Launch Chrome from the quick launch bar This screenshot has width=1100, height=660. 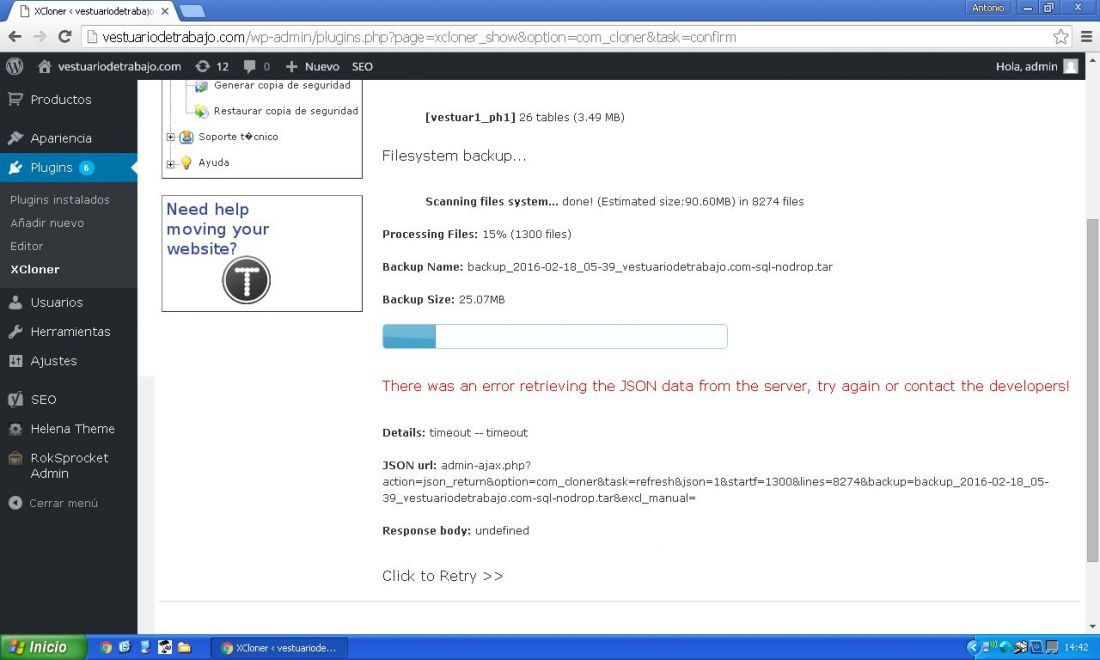pos(106,647)
